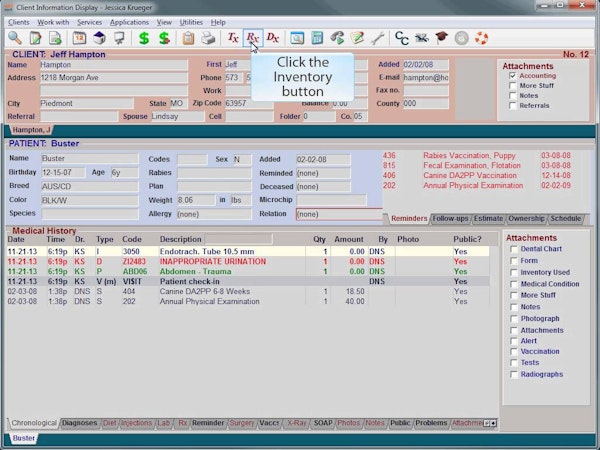600x450 pixels.
Task: Open the calculator toolbar icon
Action: click(x=317, y=38)
